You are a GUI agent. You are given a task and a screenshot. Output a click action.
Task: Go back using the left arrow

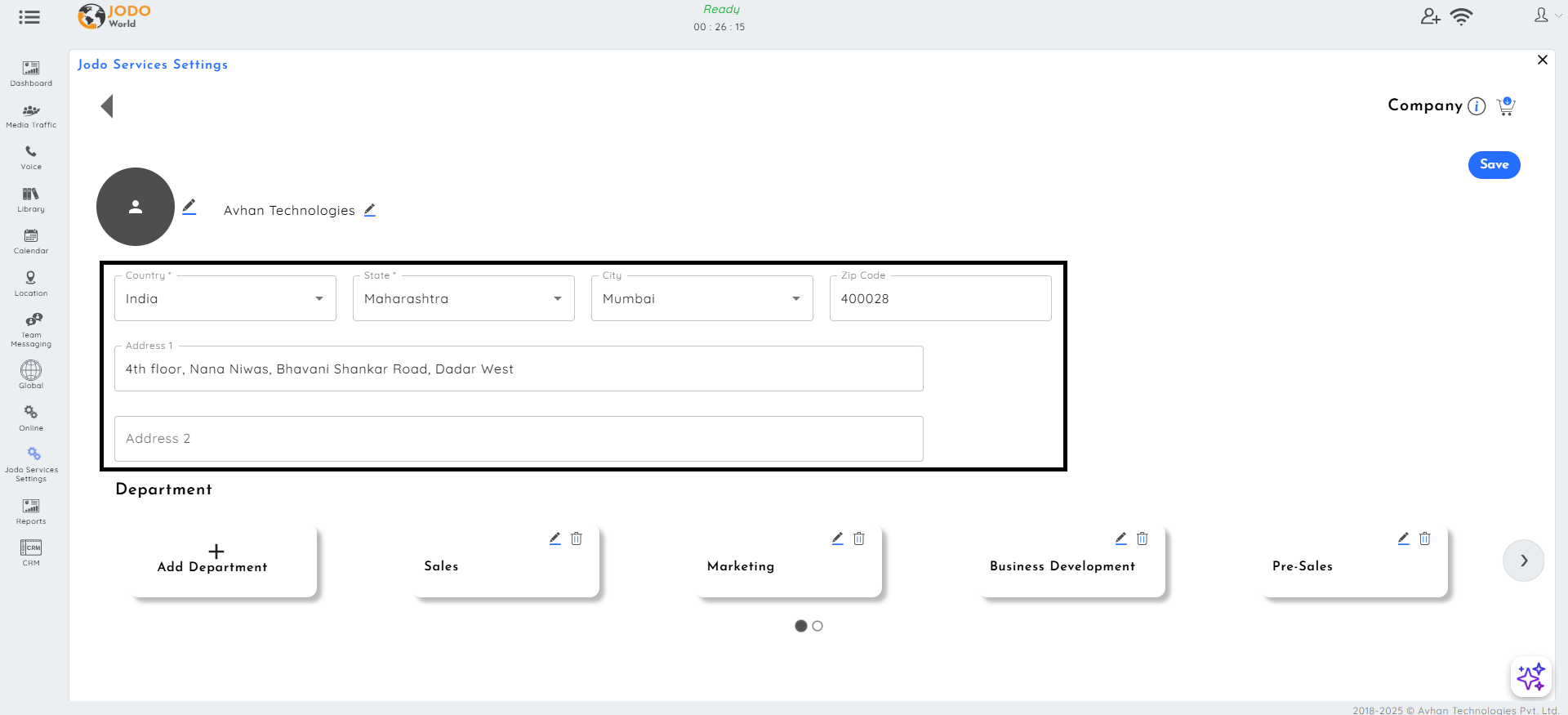(107, 106)
